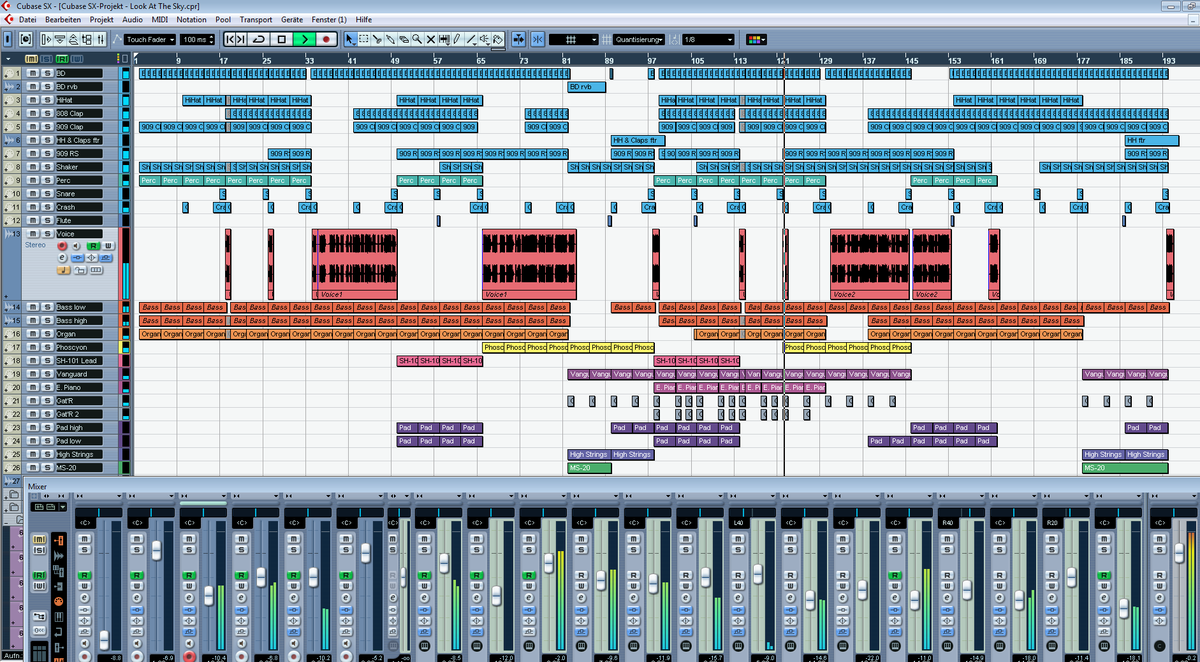Open the track list options arrow
The width and height of the screenshot is (1200, 662).
8,59
